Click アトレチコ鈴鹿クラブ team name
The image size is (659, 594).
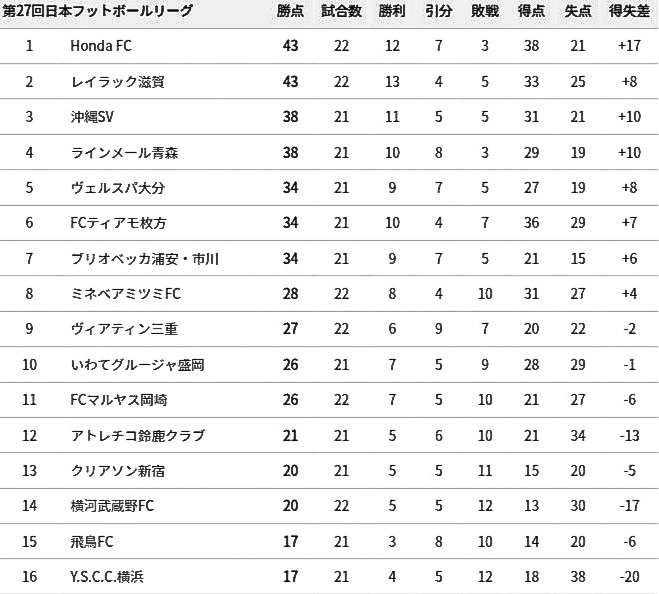coord(138,436)
